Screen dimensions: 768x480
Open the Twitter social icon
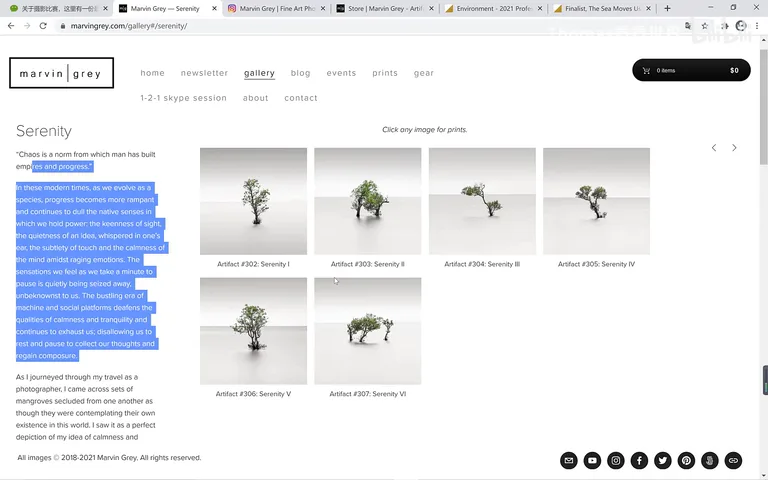tap(663, 460)
